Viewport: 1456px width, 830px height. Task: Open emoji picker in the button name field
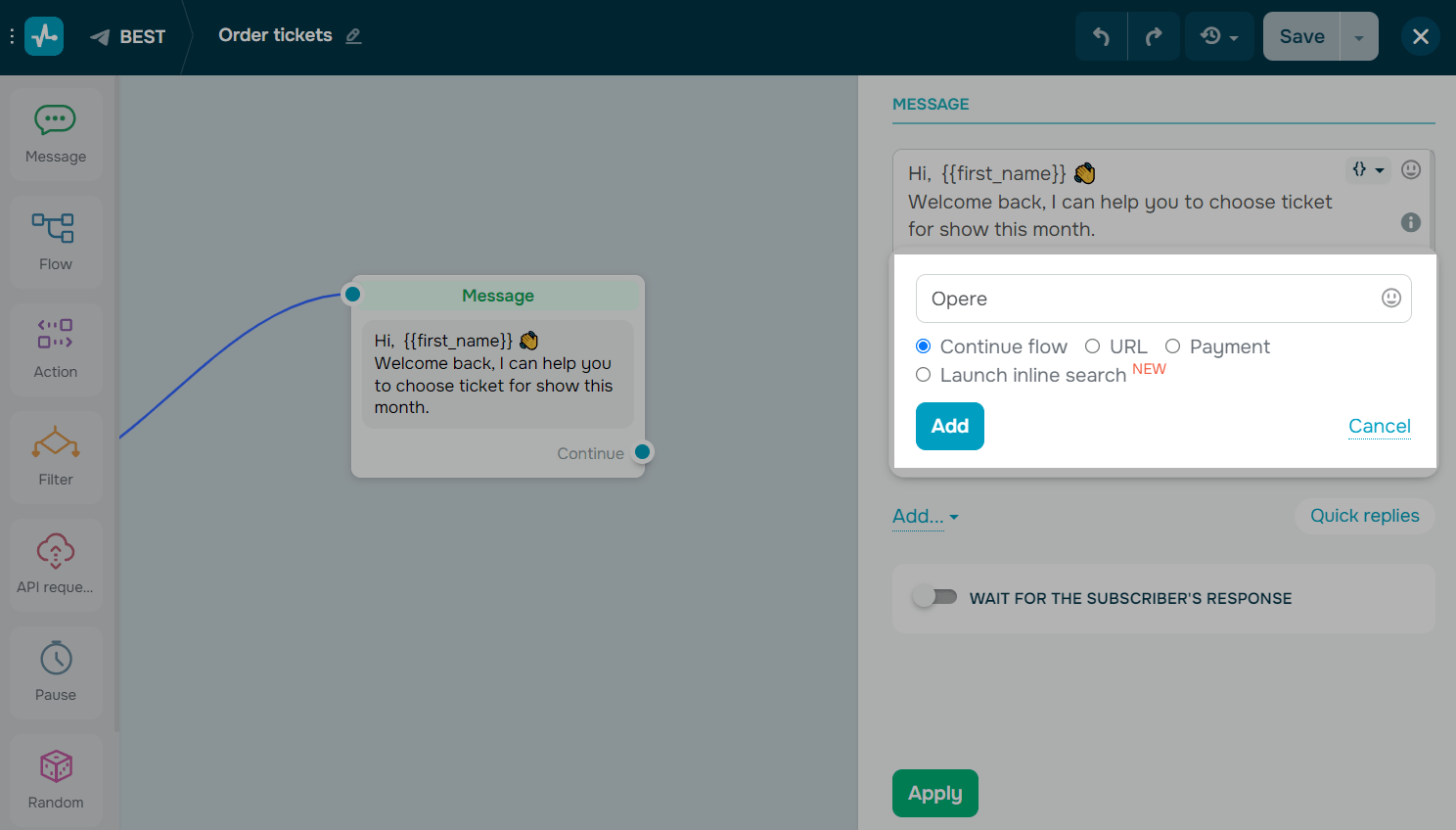(x=1391, y=299)
